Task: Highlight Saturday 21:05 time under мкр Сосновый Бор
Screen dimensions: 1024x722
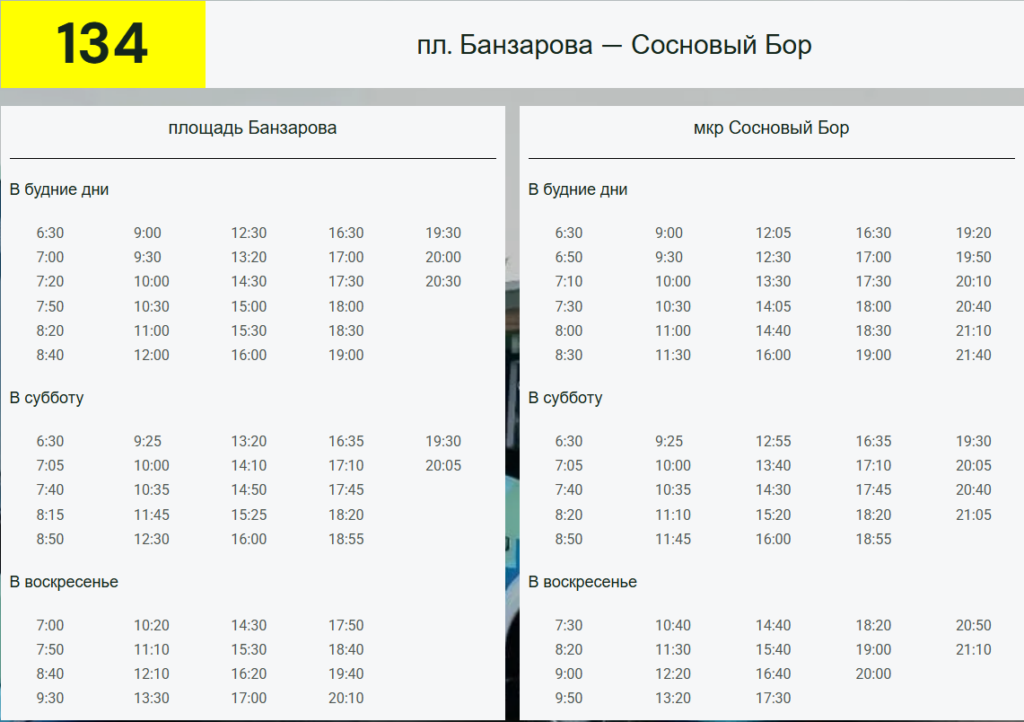Action: click(974, 514)
